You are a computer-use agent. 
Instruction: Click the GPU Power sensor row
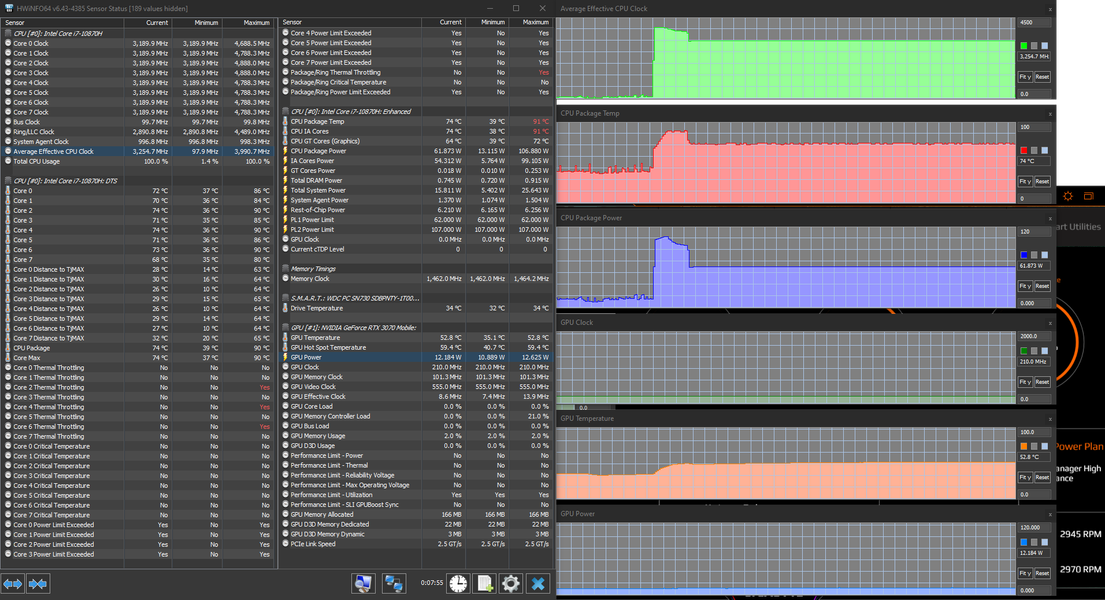tap(308, 357)
